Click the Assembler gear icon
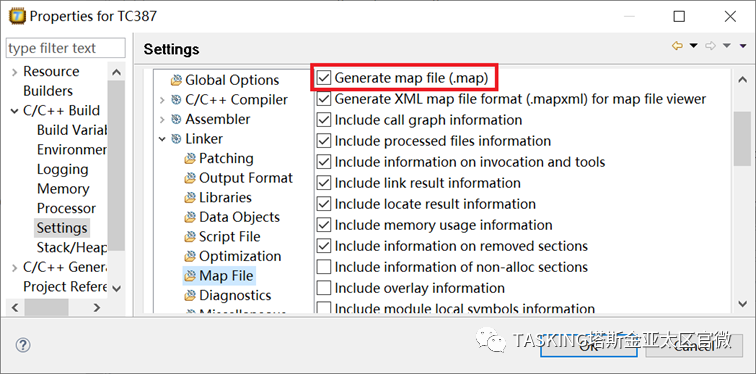 pyautogui.click(x=176, y=120)
